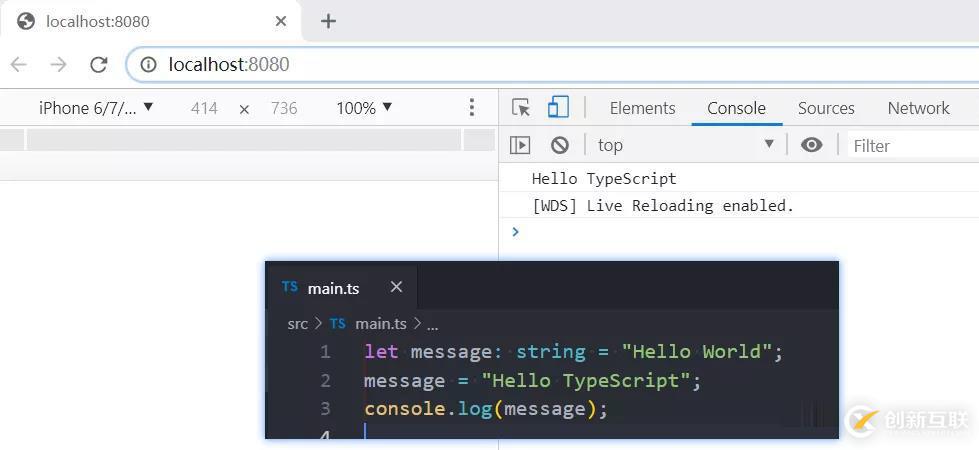This screenshot has width=979, height=450.
Task: Toggle the device toolbar emulation
Action: tap(558, 108)
